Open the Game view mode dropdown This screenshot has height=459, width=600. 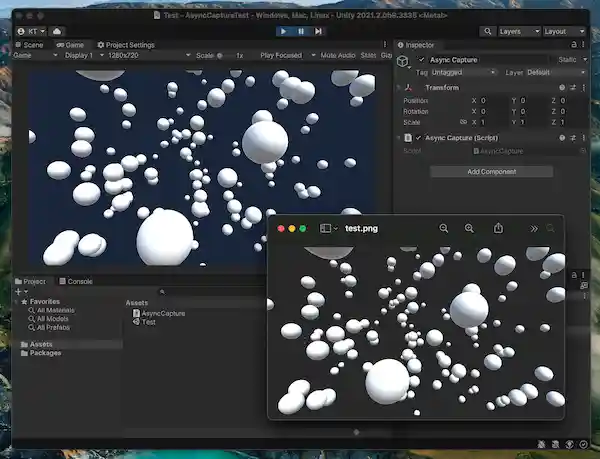pos(35,55)
